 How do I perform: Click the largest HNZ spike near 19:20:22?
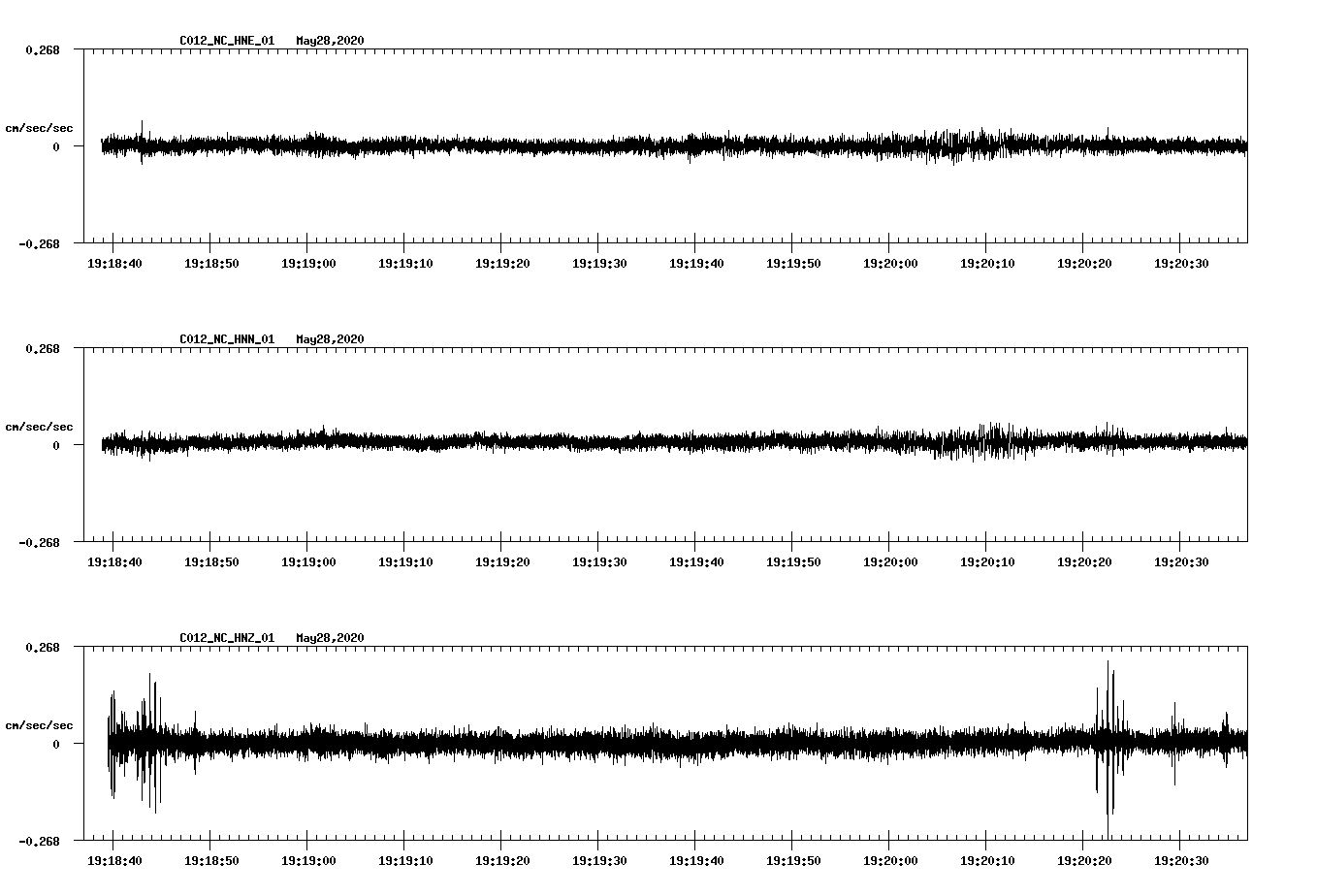(1108, 750)
